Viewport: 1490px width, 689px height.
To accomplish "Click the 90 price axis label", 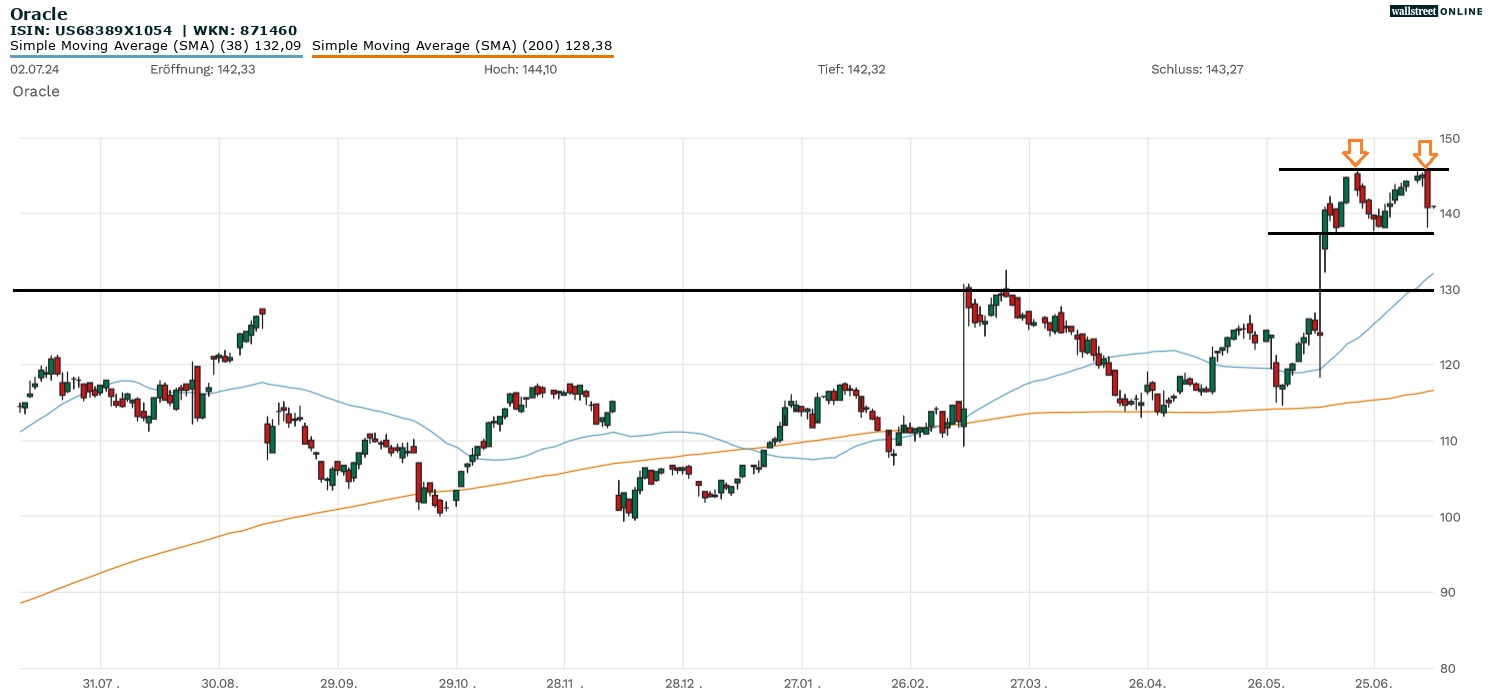I will 1446,592.
